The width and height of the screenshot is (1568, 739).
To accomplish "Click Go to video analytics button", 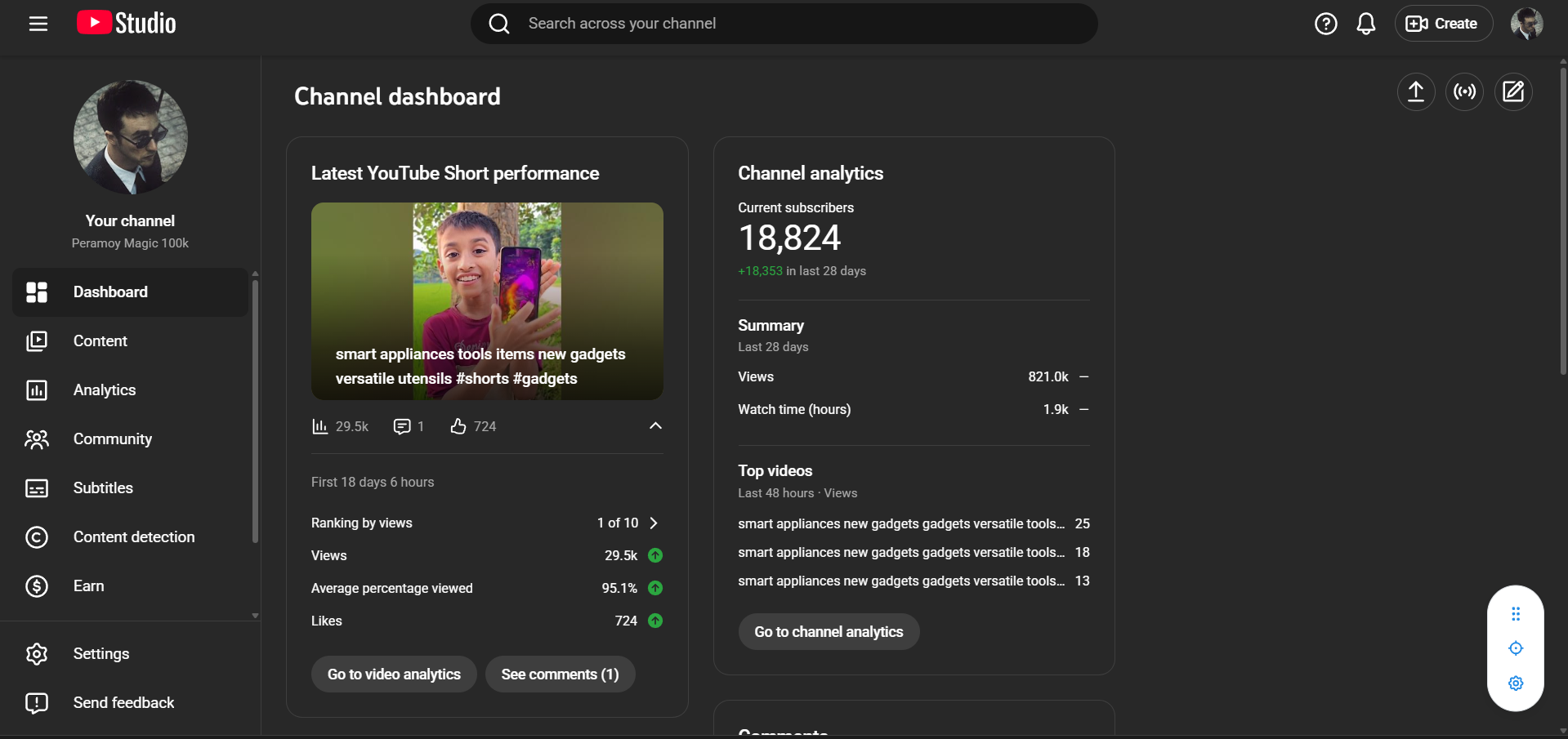I will (x=394, y=674).
